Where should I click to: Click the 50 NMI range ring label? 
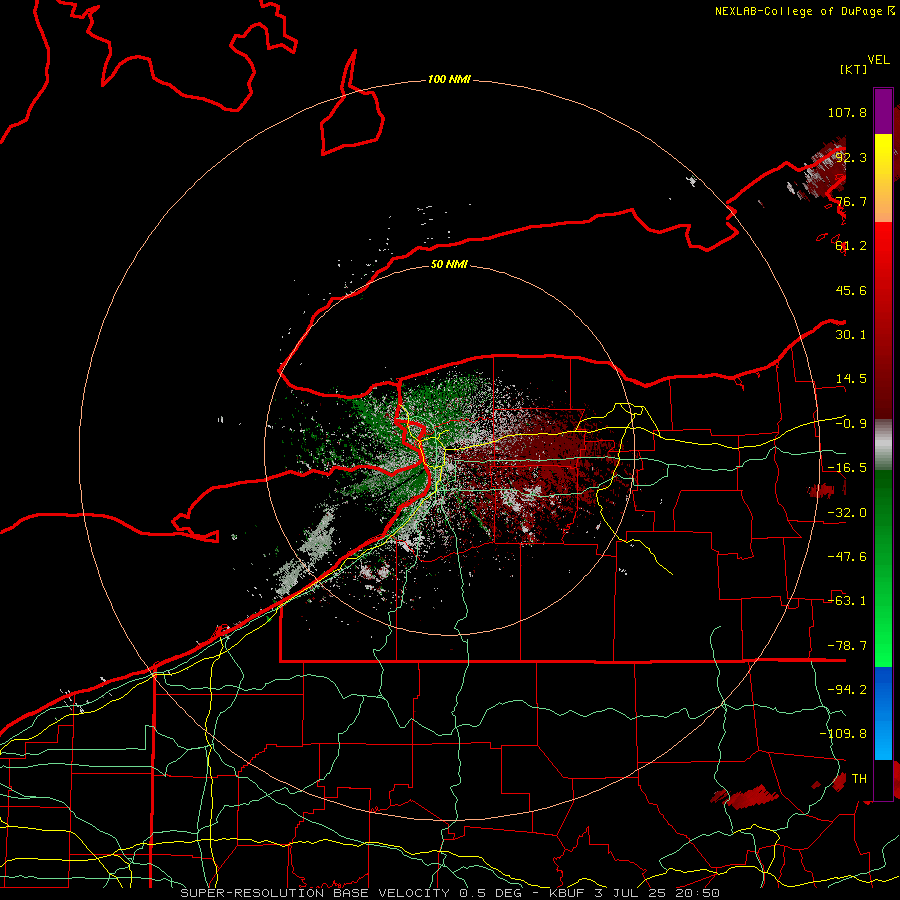click(x=449, y=264)
